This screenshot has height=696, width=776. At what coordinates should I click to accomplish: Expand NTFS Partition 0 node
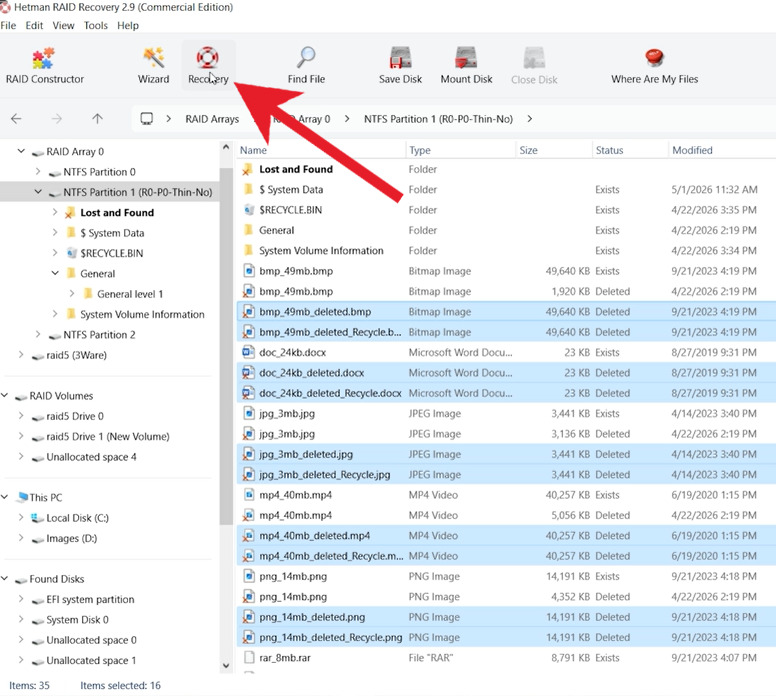click(38, 171)
